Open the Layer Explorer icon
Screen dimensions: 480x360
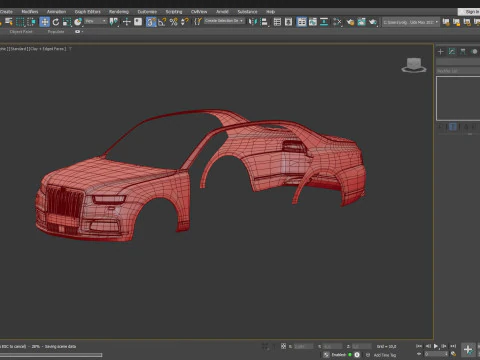288,22
